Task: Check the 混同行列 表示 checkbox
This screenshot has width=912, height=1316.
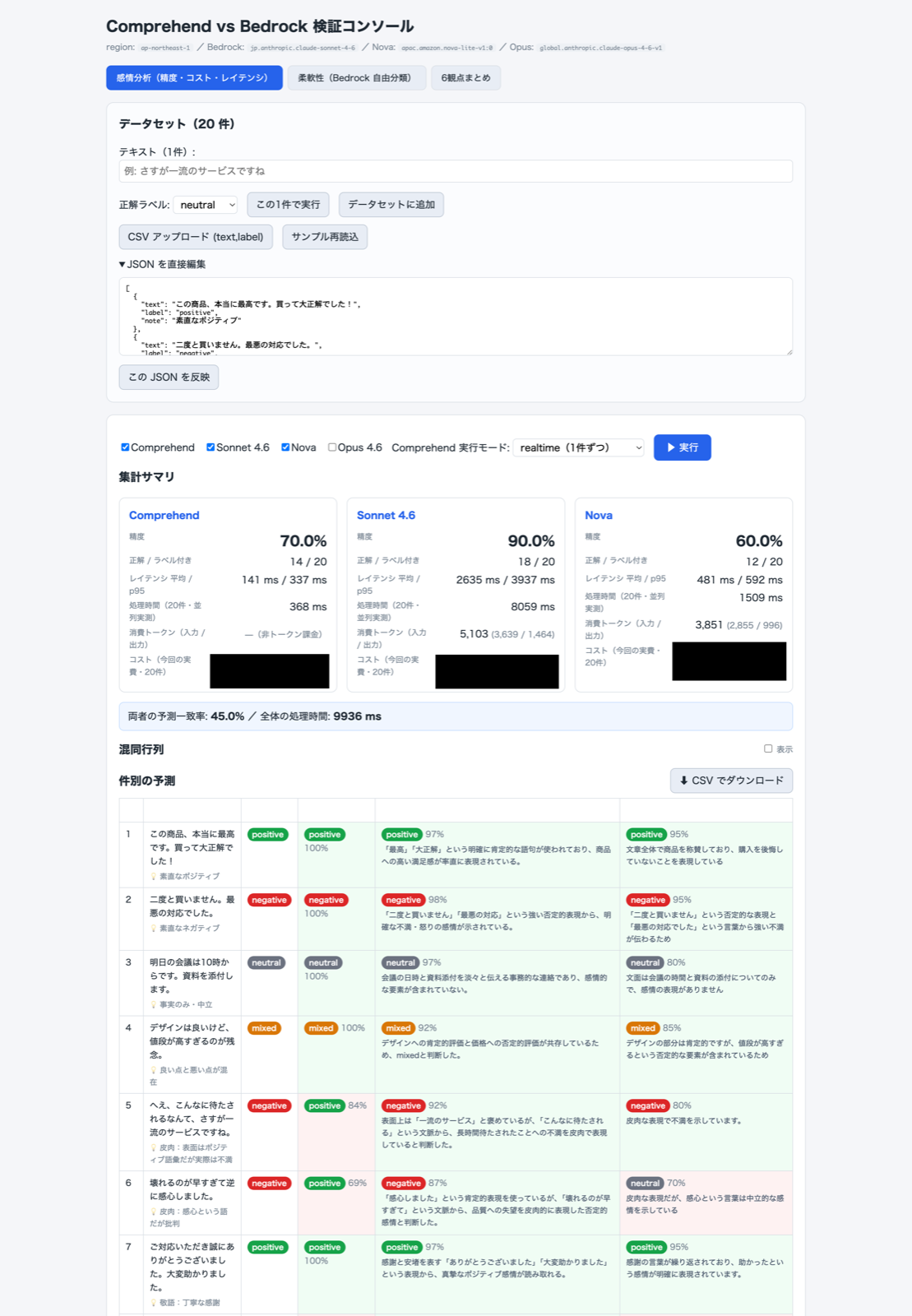Action: point(768,748)
